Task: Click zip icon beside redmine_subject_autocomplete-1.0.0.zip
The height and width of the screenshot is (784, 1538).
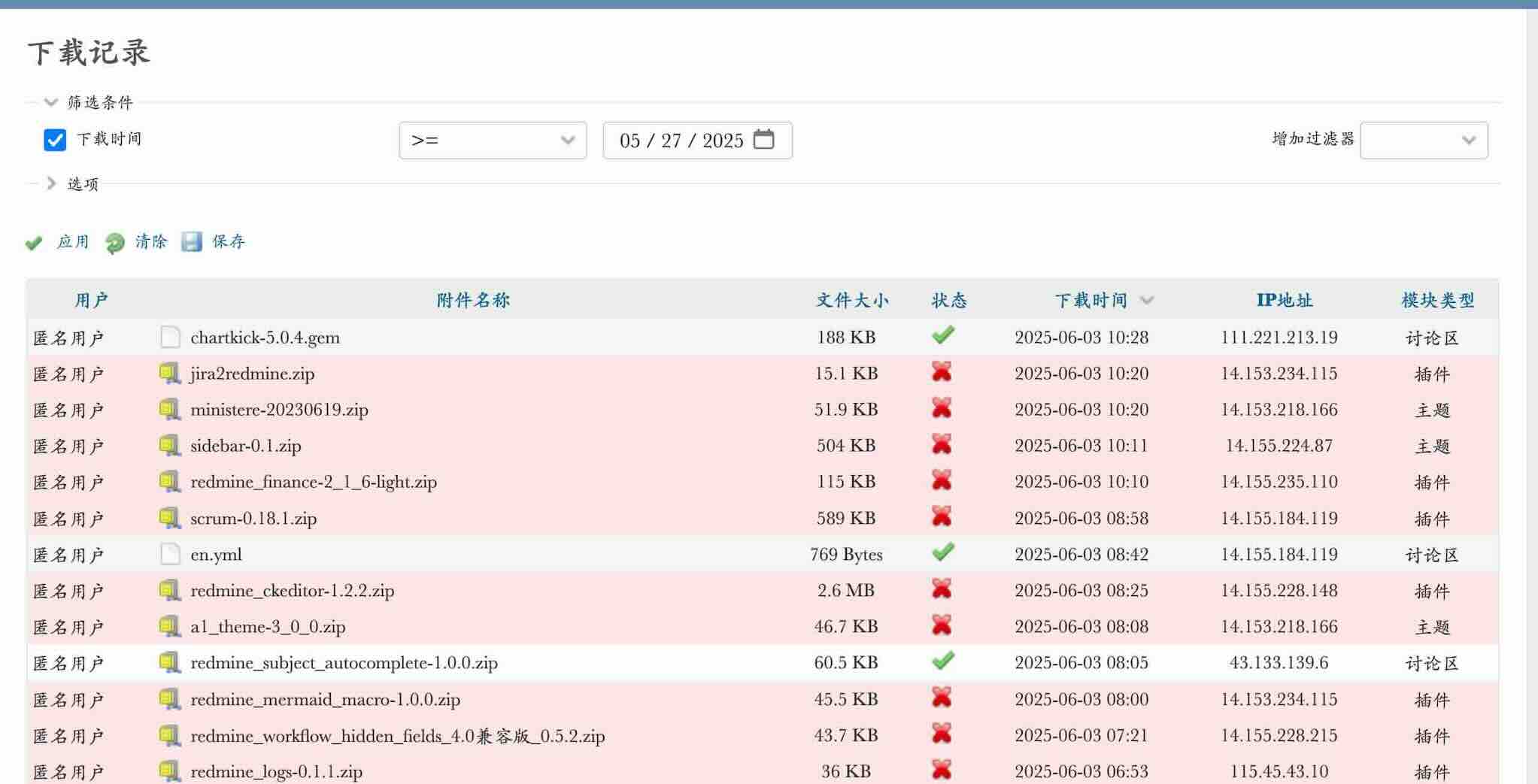Action: [170, 662]
